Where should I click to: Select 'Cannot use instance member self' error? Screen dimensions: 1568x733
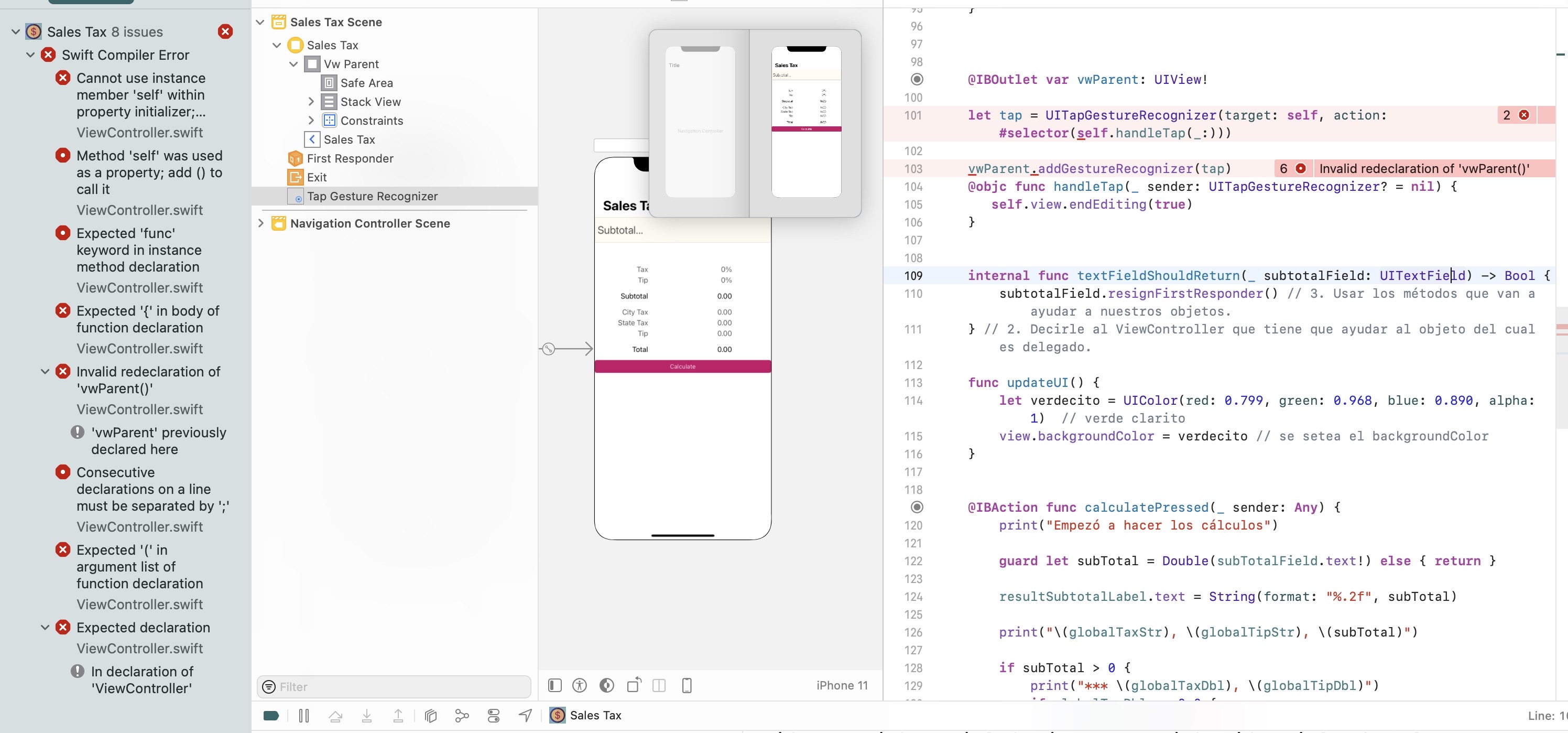(141, 95)
